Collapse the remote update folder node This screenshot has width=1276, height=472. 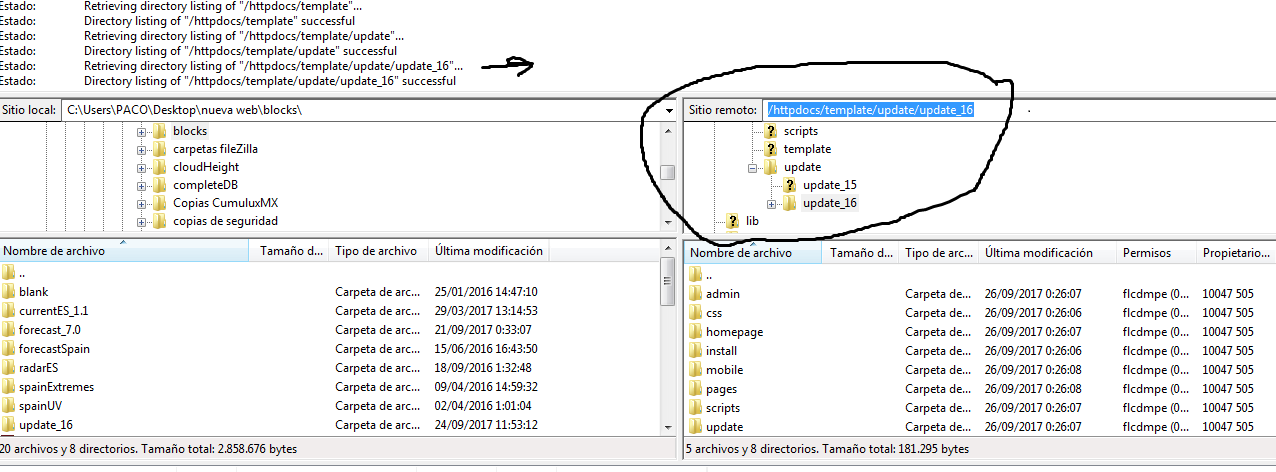(752, 168)
